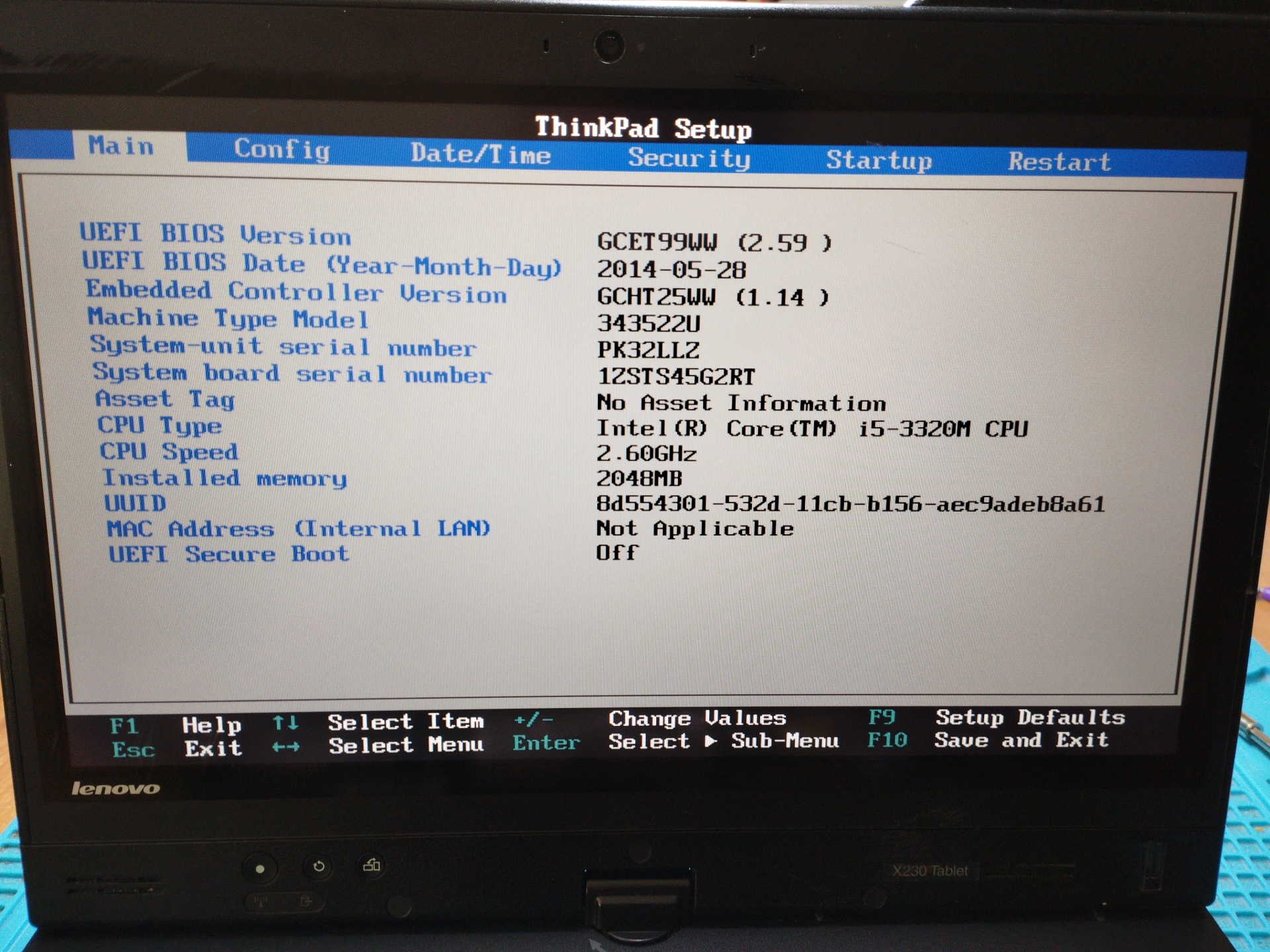This screenshot has width=1270, height=952.
Task: Click the F1 Help key hint
Action: click(176, 725)
